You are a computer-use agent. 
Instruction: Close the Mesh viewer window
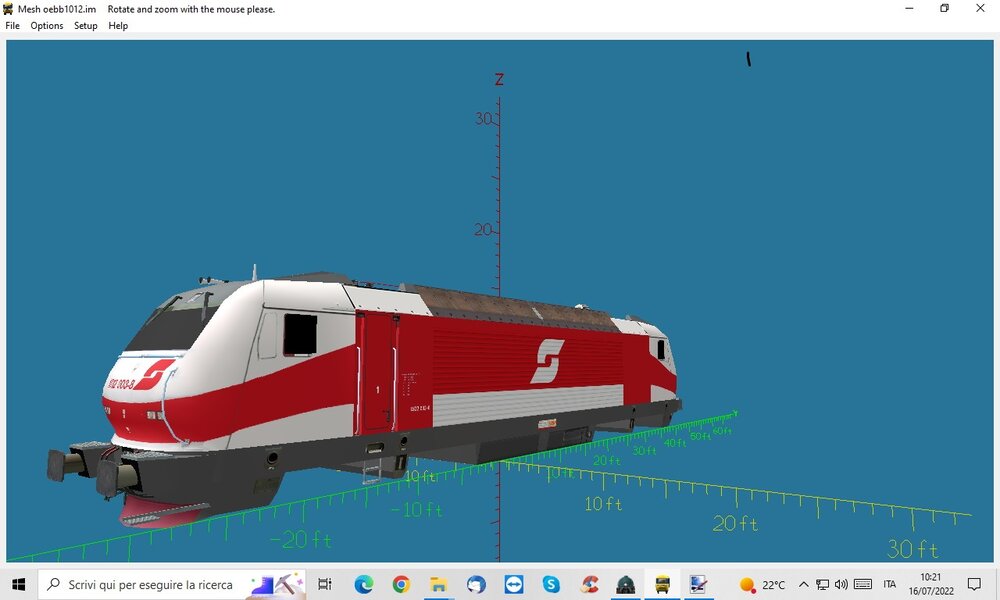click(980, 8)
